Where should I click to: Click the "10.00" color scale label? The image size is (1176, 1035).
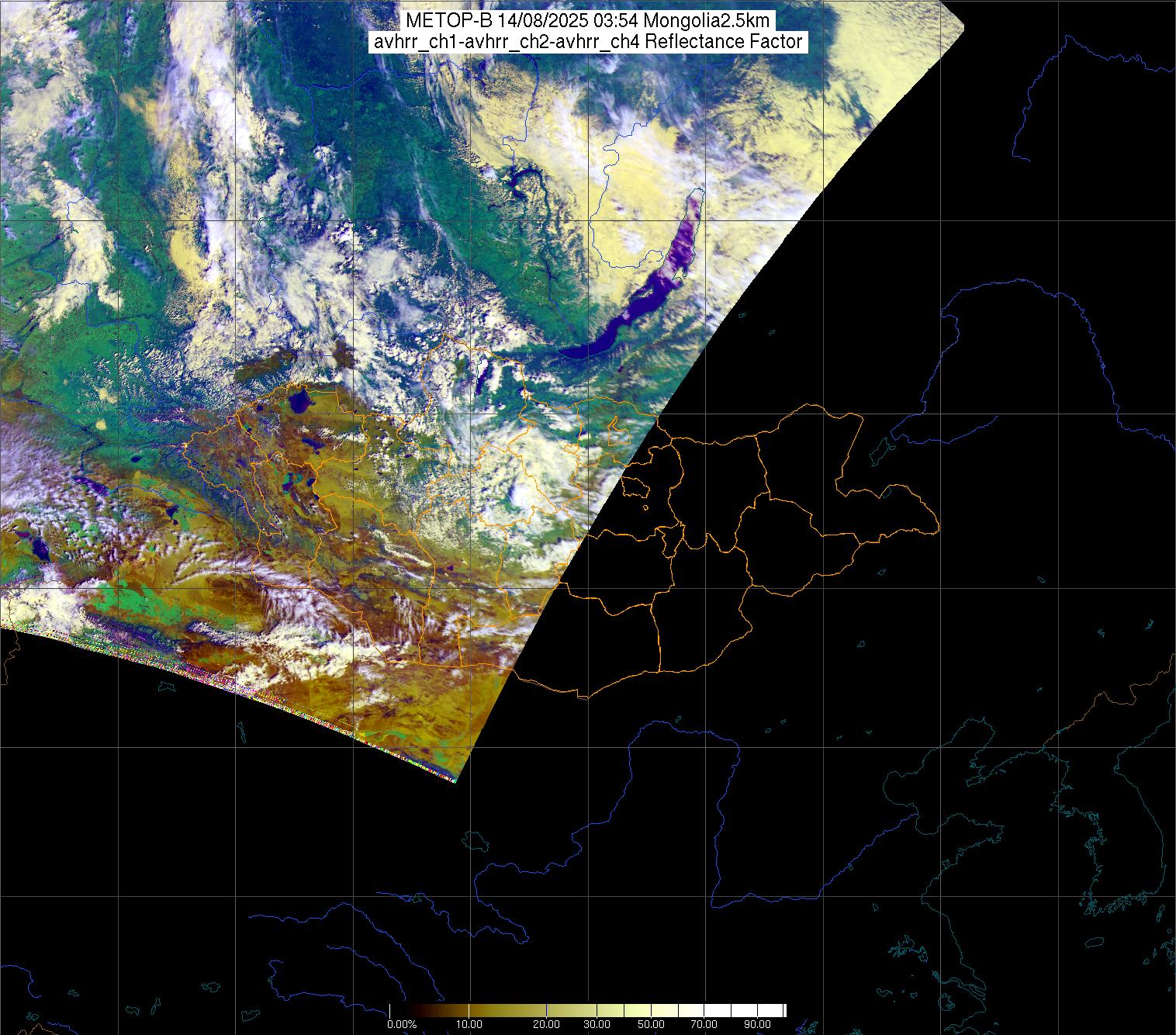[x=469, y=1025]
